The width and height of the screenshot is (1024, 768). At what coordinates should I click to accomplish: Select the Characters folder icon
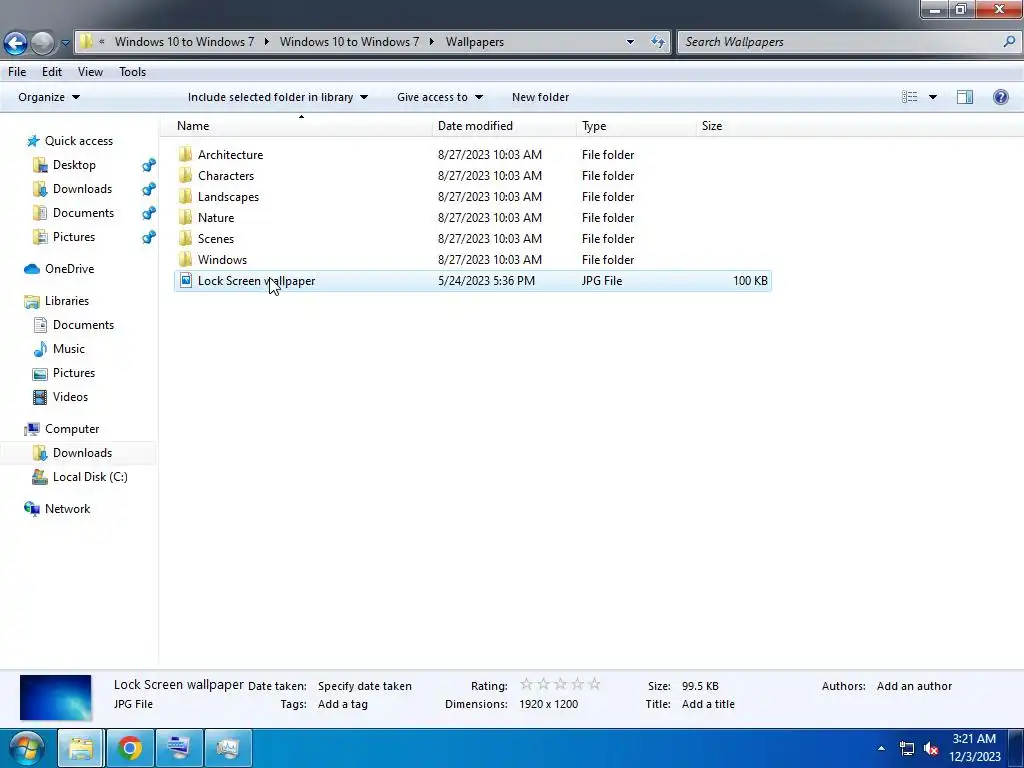[x=185, y=176]
